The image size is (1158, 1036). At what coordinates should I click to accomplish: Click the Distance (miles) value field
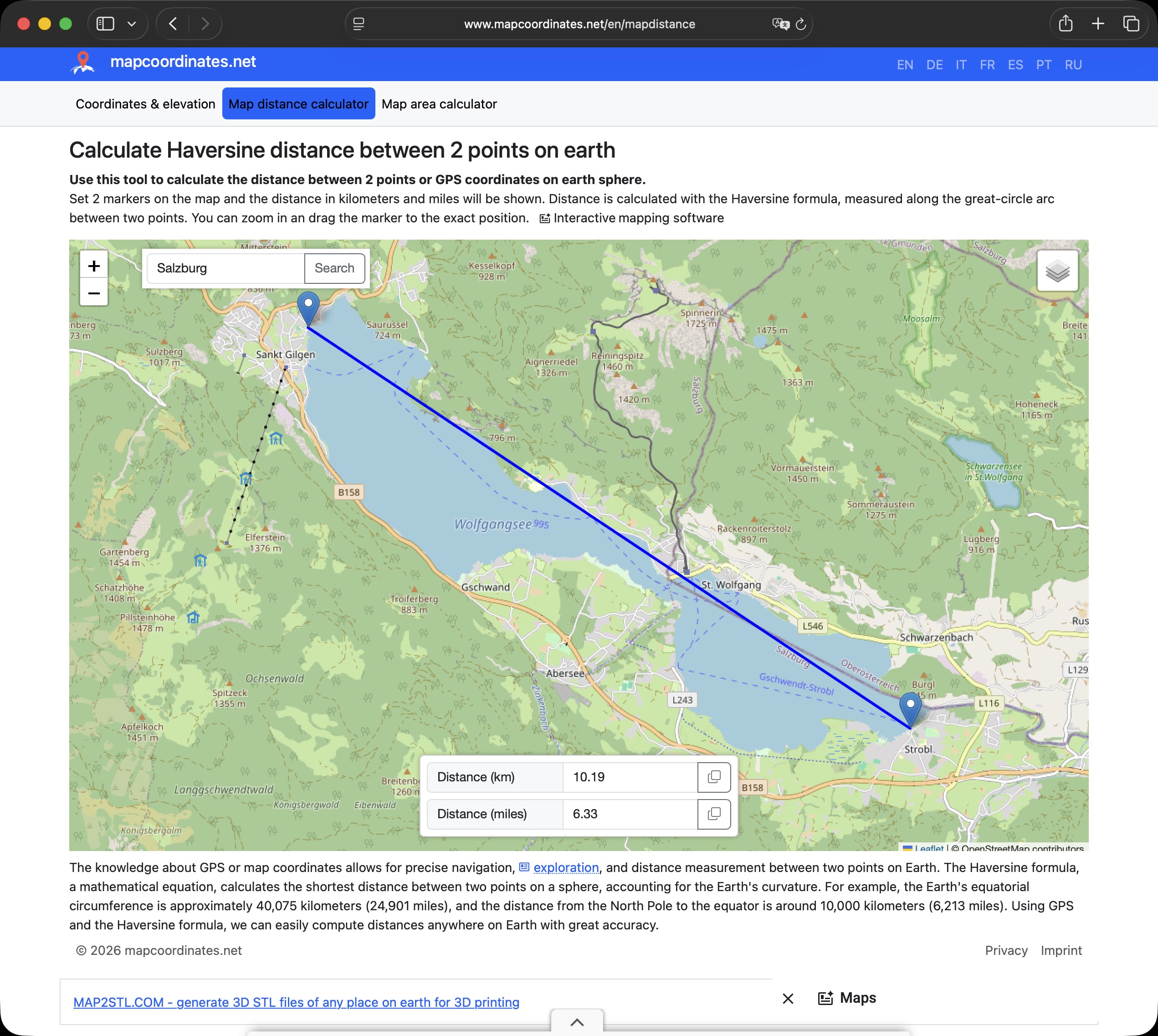630,814
